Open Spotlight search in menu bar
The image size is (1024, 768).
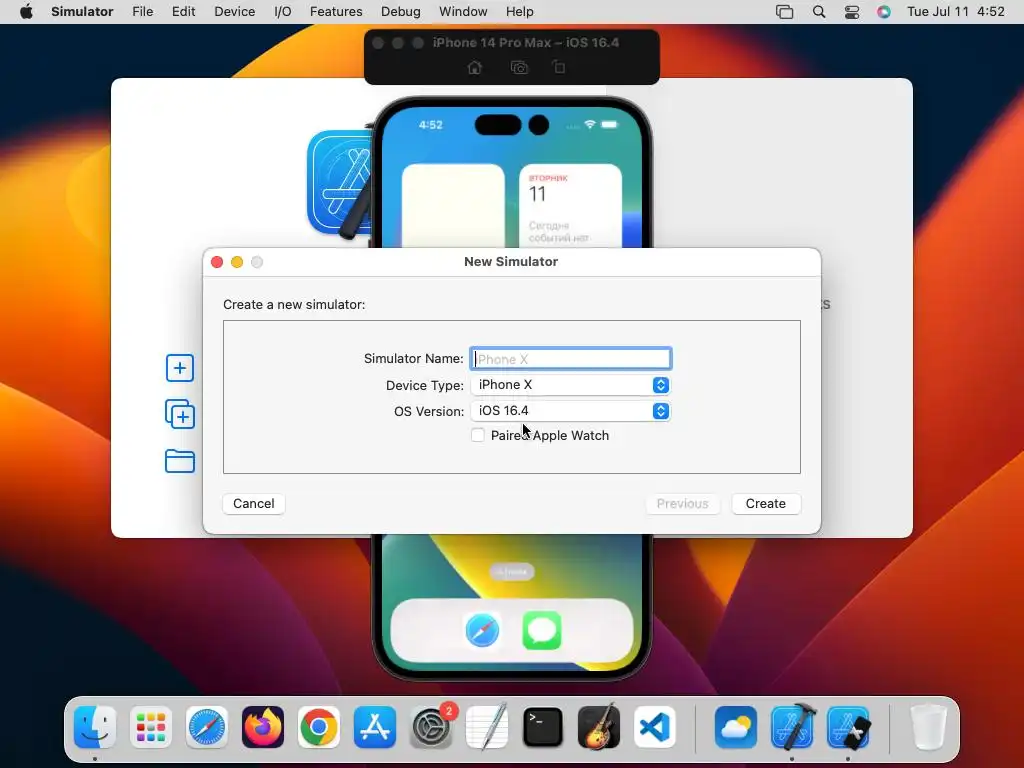point(819,12)
